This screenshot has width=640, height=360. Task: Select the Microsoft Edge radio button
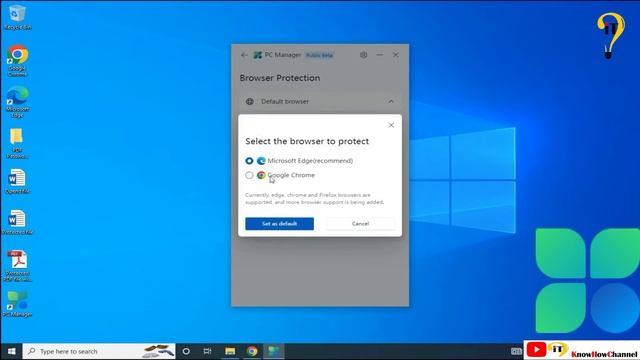tap(249, 161)
